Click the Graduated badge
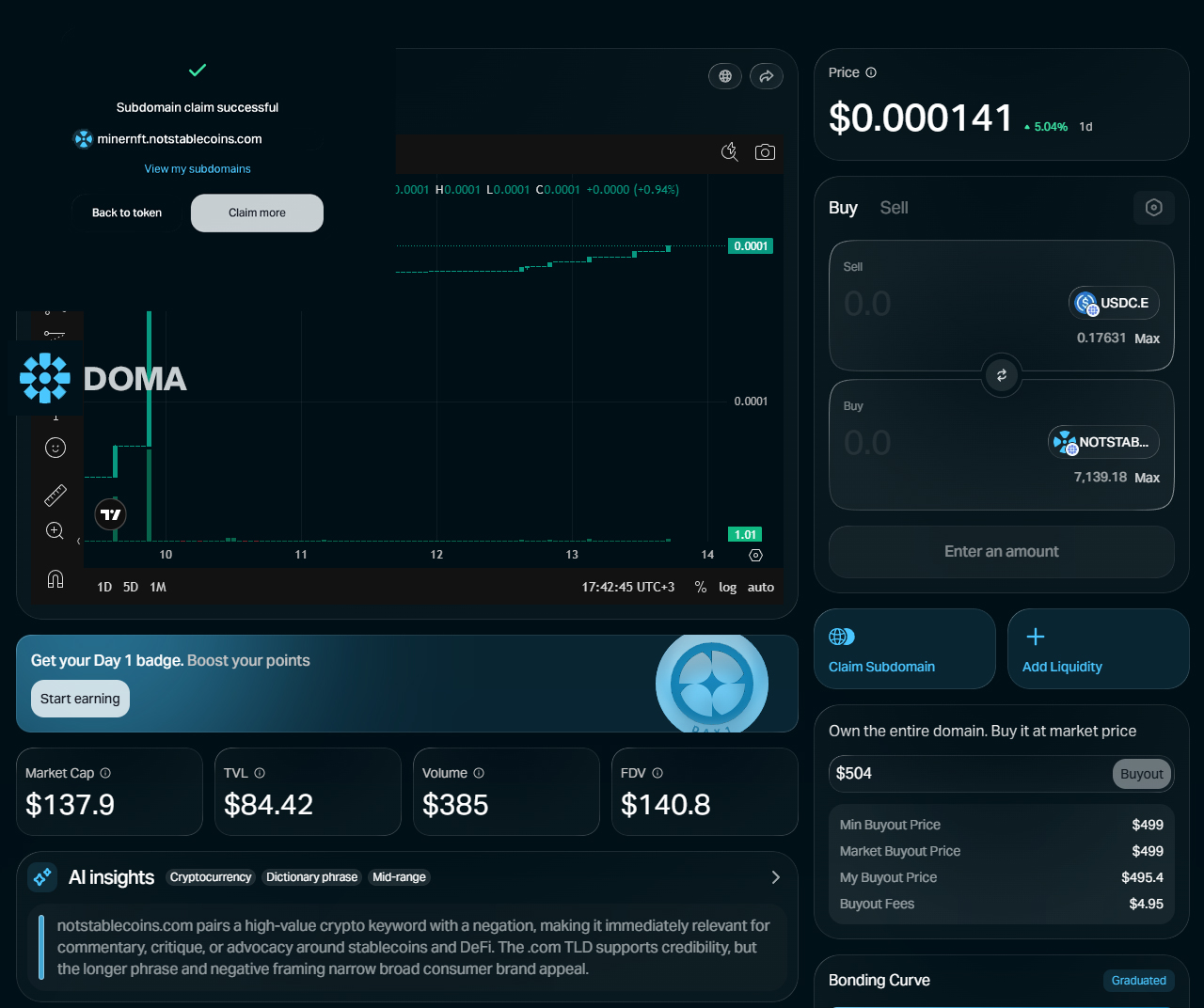1204x1008 pixels. [1139, 981]
